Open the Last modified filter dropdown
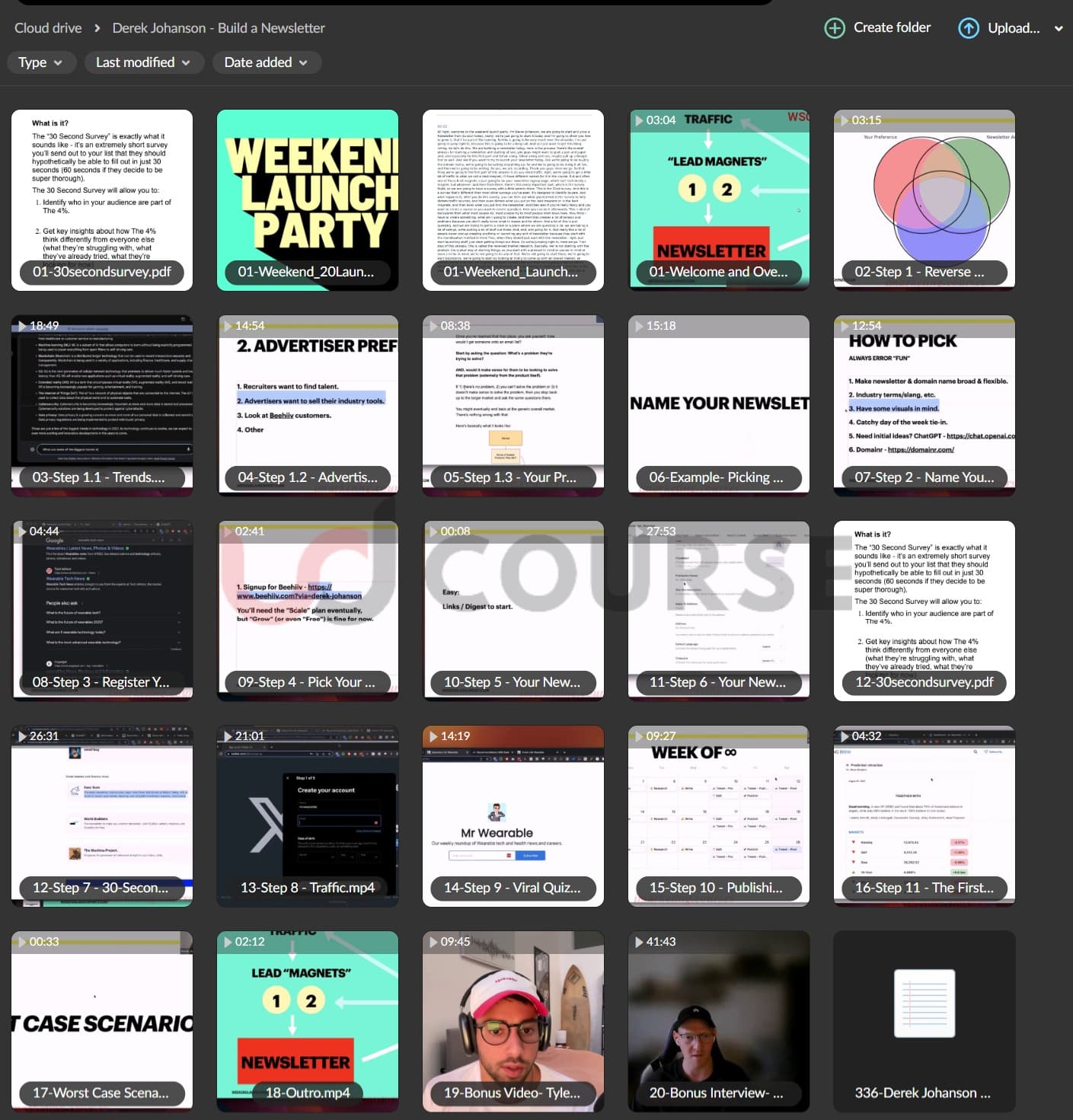This screenshot has height=1120, width=1073. [143, 62]
